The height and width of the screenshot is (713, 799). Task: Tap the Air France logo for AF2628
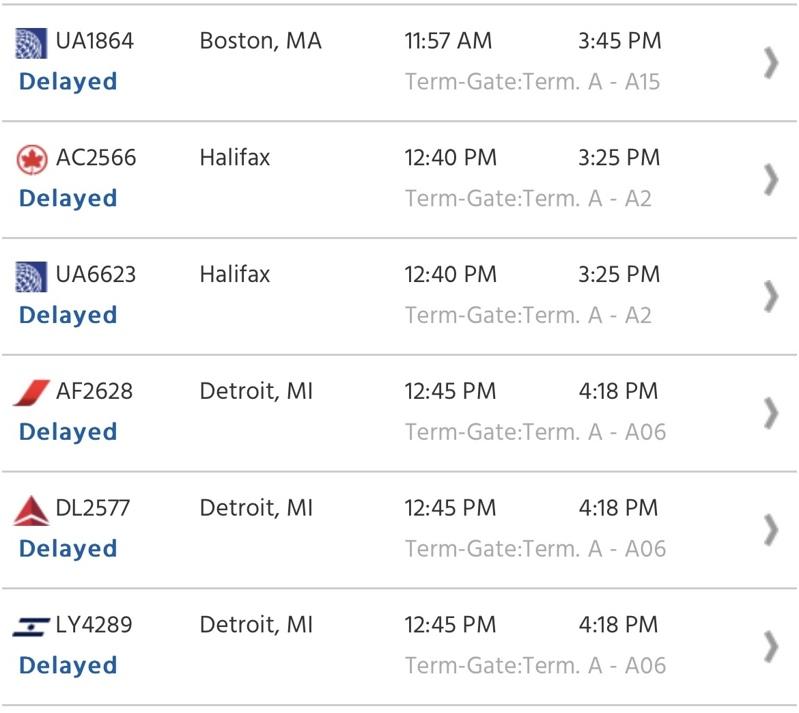[x=31, y=392]
